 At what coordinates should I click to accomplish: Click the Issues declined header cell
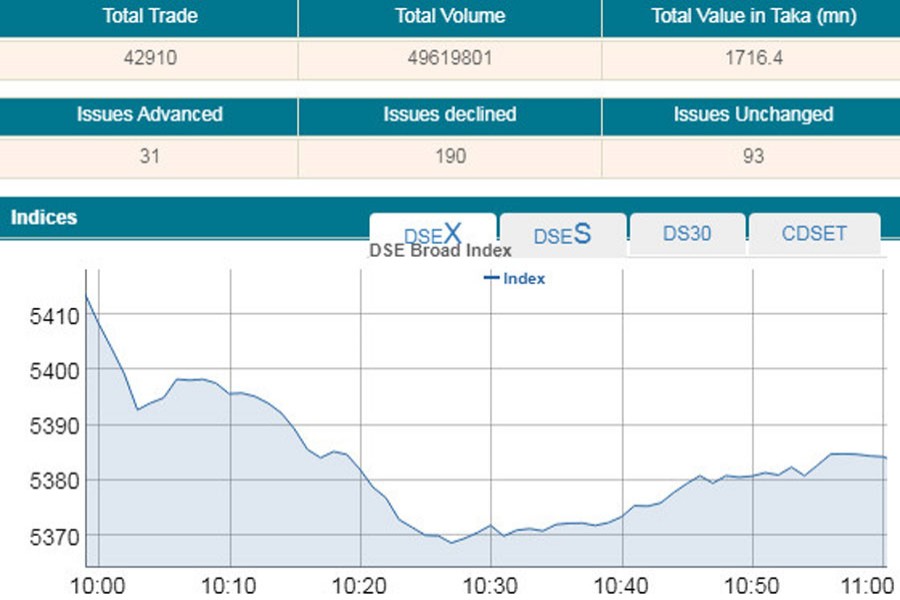tap(450, 114)
